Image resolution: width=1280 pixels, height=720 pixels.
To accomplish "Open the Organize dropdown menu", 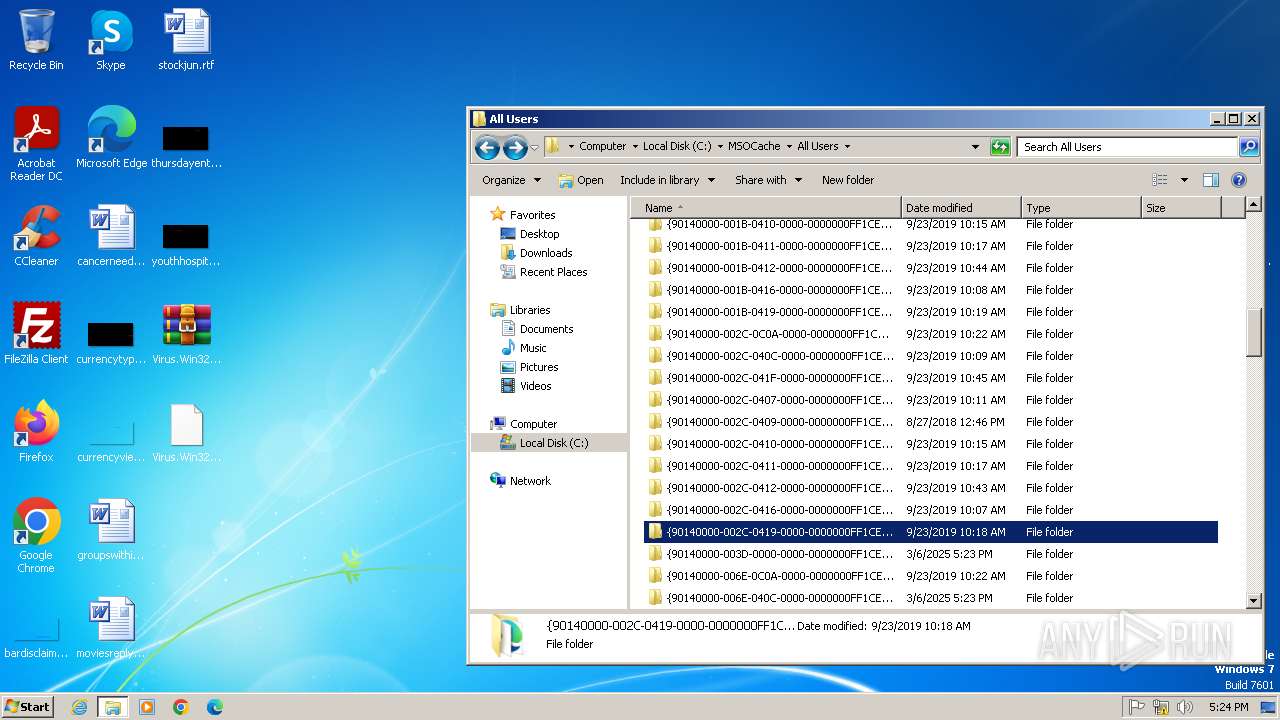I will [511, 180].
